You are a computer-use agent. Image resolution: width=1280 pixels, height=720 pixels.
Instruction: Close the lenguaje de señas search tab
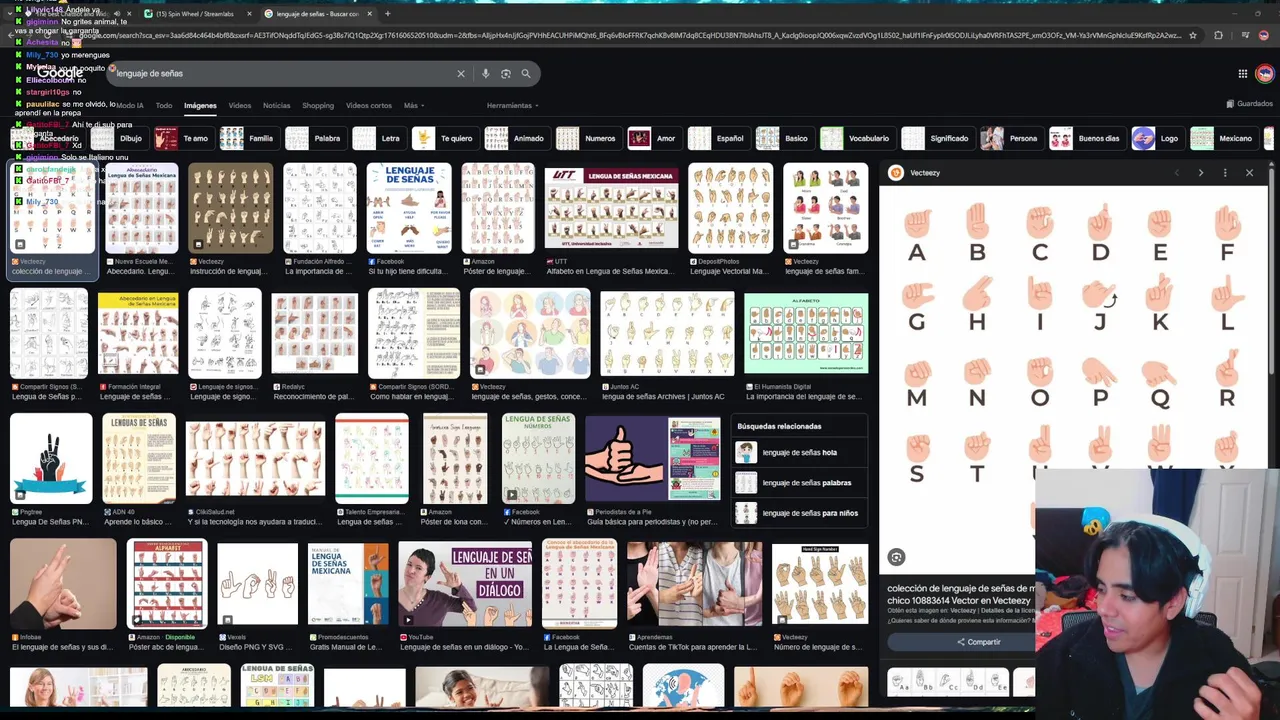click(x=369, y=14)
